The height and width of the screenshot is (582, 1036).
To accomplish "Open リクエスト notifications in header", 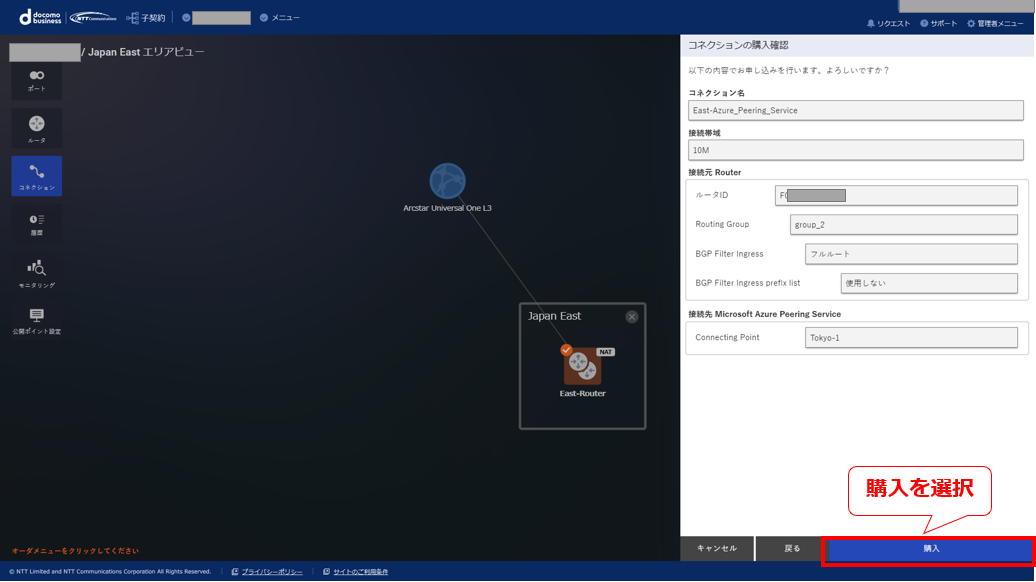I will pos(888,23).
